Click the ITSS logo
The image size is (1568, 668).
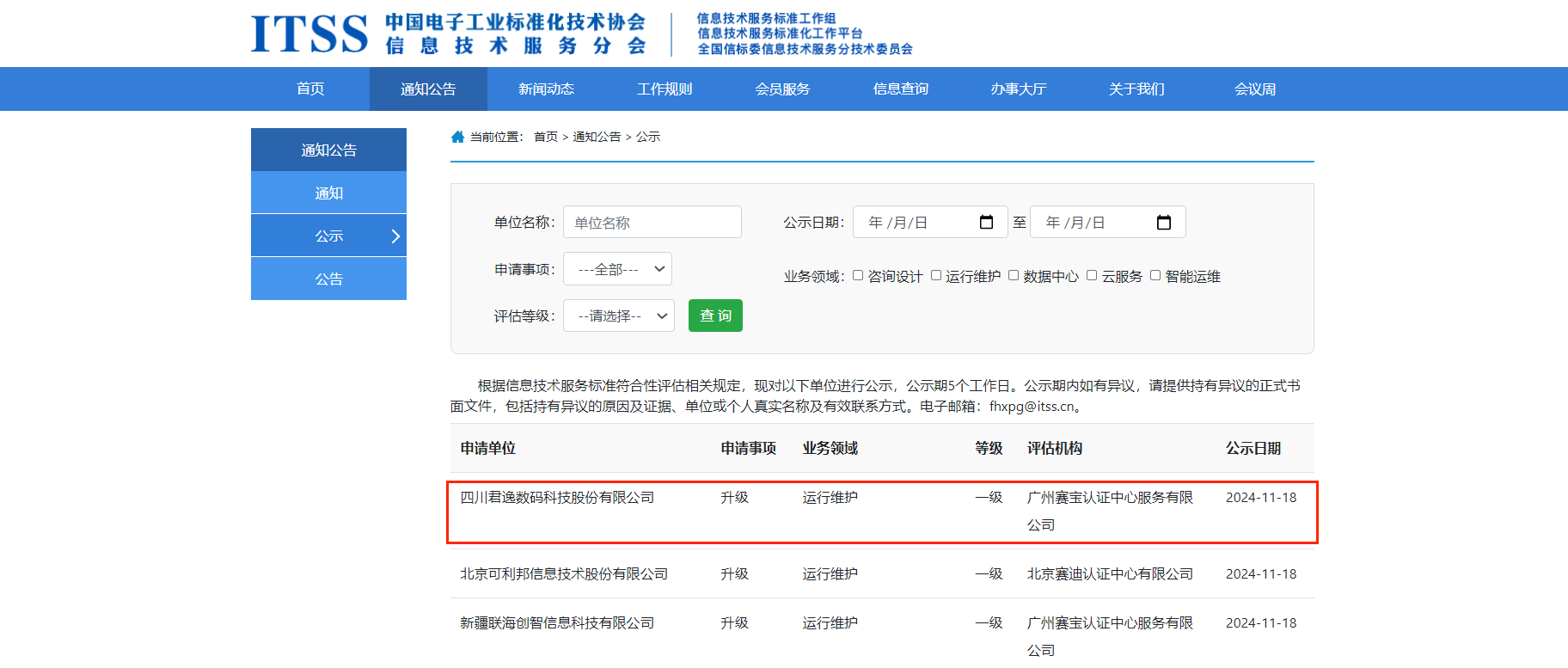click(x=309, y=34)
